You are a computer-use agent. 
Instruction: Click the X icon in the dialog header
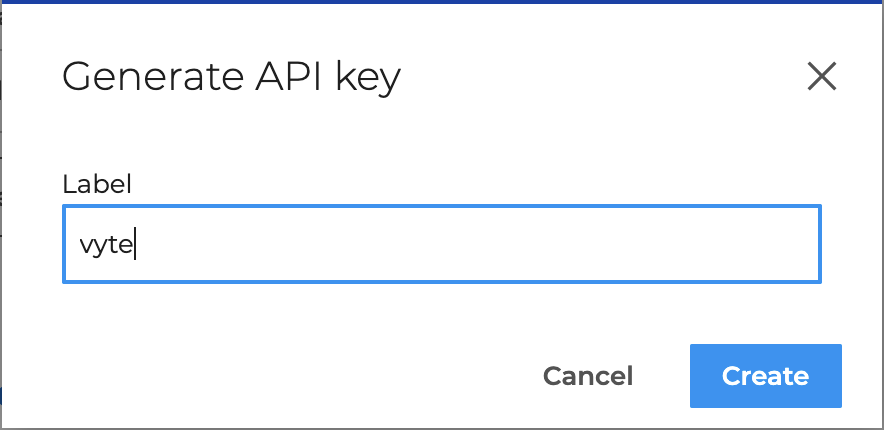(821, 77)
